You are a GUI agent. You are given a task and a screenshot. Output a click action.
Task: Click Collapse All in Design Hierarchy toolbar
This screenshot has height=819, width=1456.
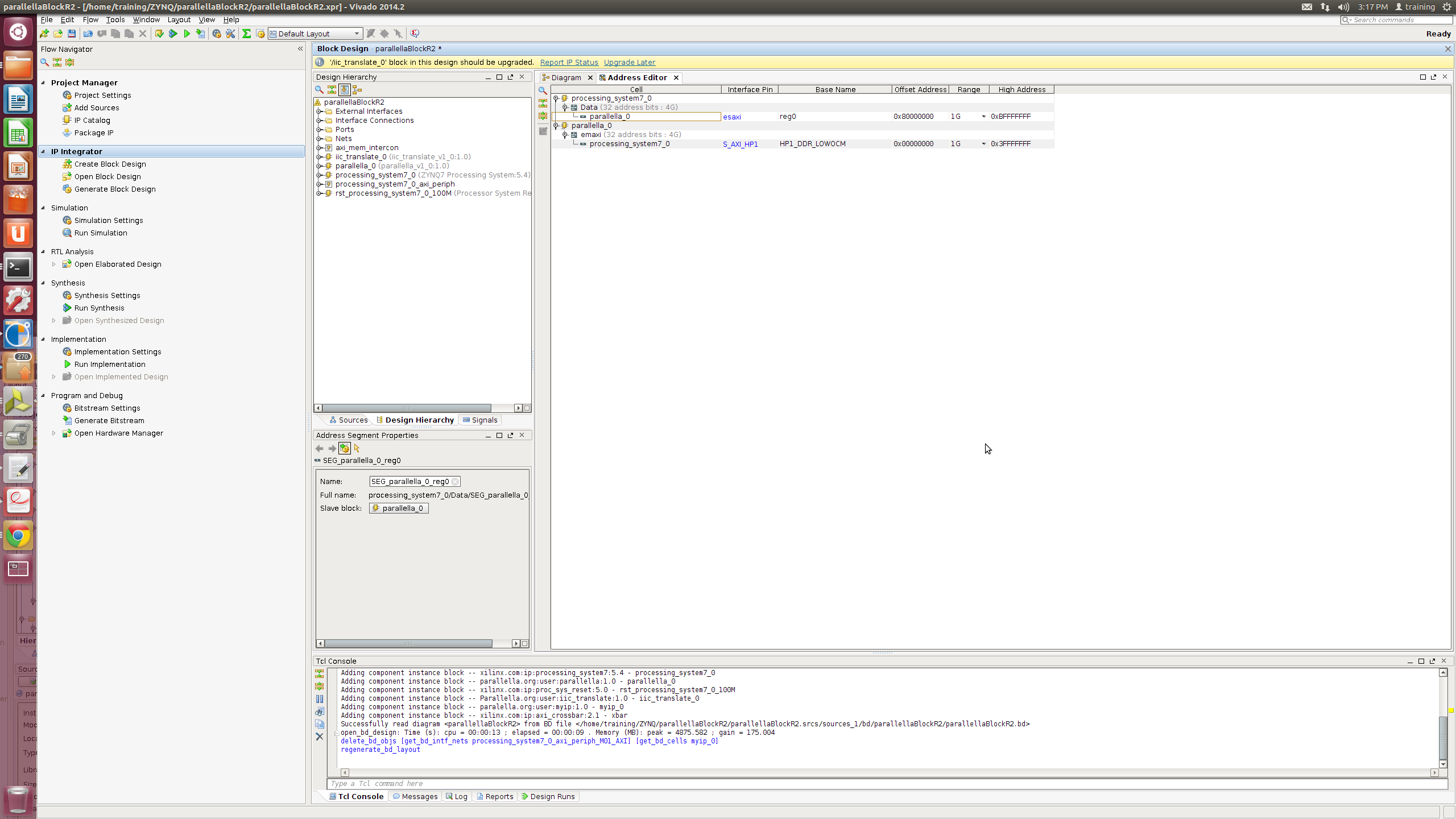[x=332, y=89]
